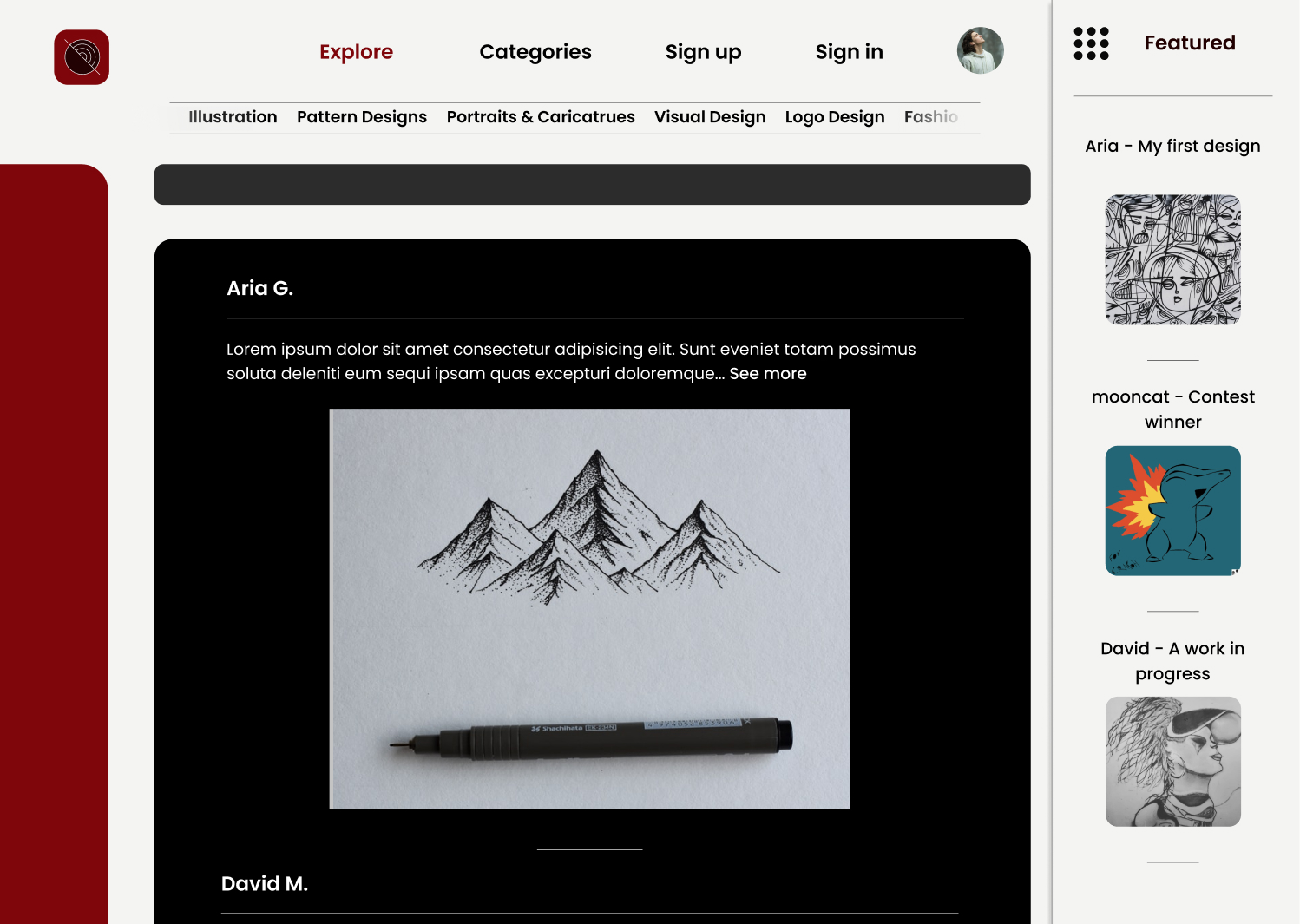Open the Categories menu item
This screenshot has width=1300, height=924.
click(535, 52)
